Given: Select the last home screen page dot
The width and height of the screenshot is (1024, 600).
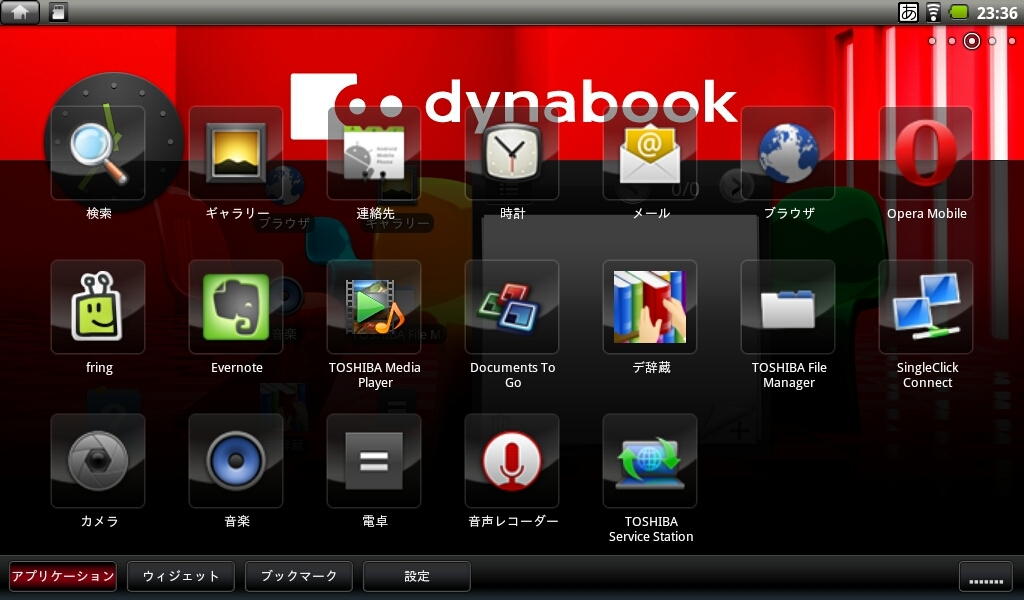Looking at the screenshot, I should coord(1012,41).
